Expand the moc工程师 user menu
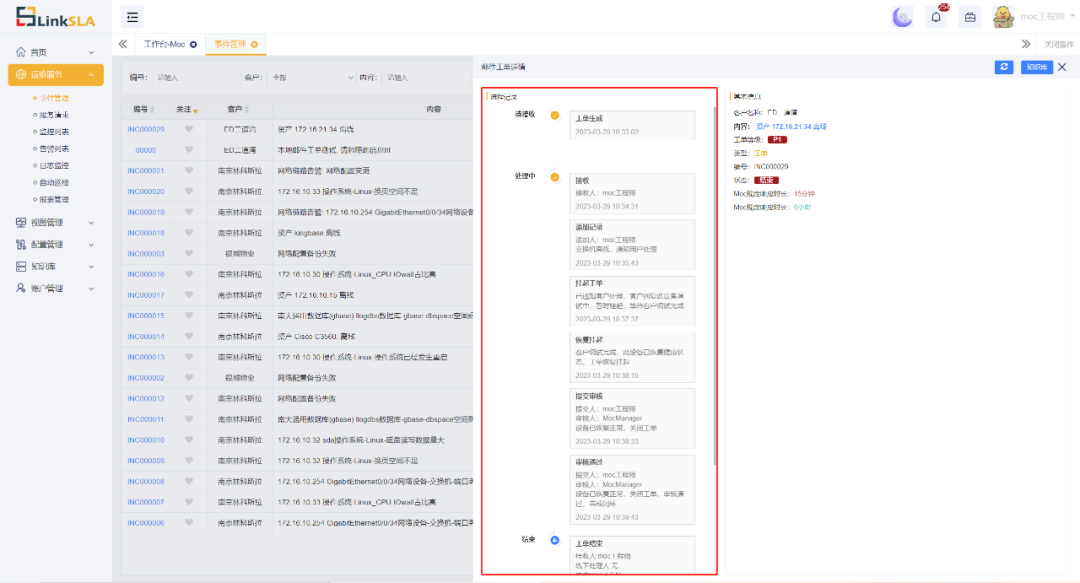The width and height of the screenshot is (1080, 583). click(x=1045, y=16)
